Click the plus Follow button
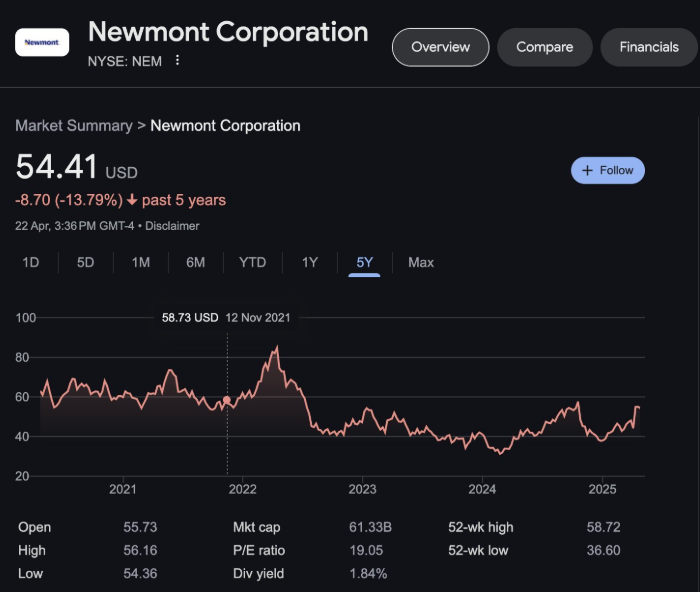 pos(607,170)
